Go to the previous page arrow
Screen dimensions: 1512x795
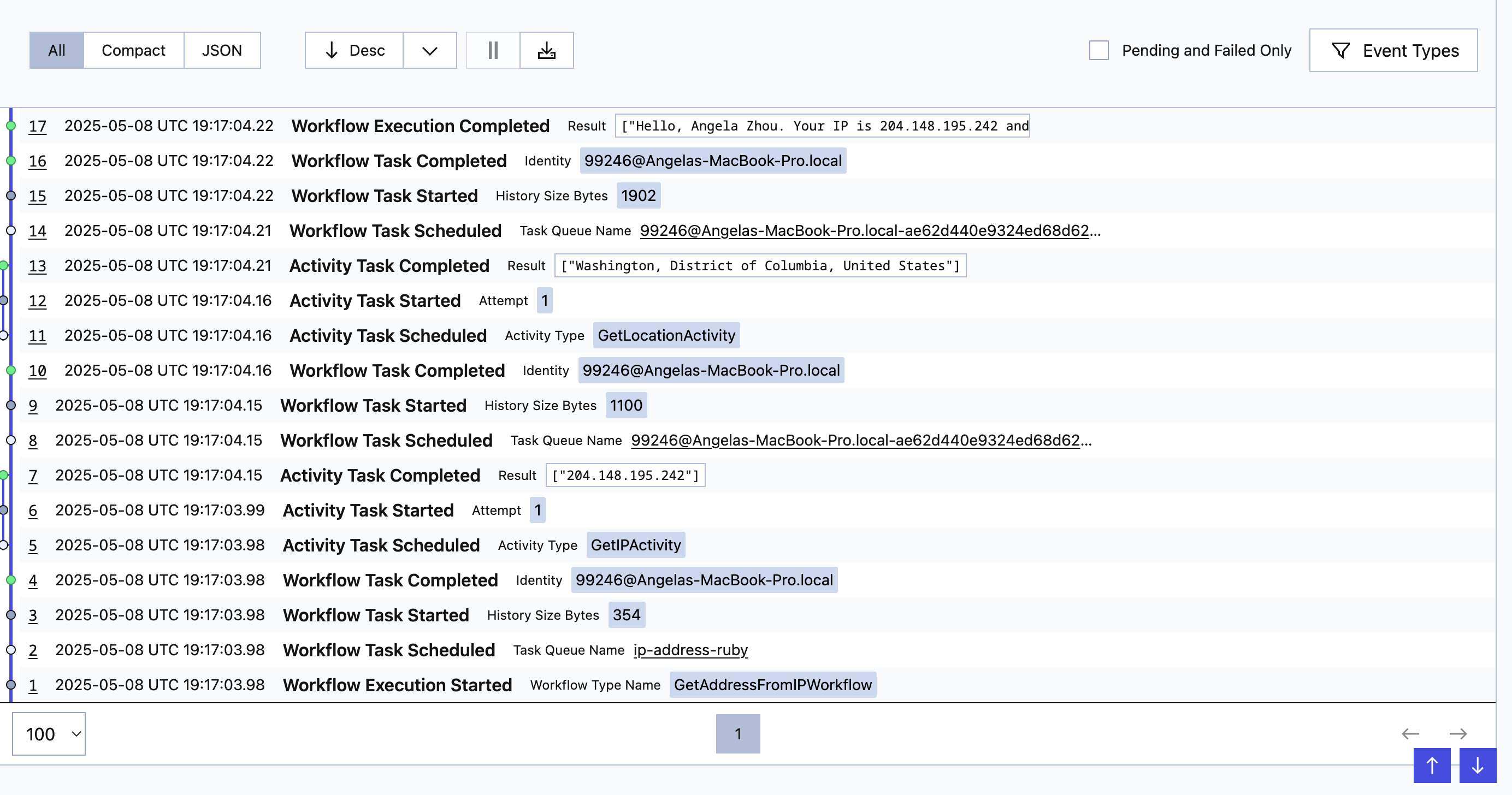coord(1410,733)
